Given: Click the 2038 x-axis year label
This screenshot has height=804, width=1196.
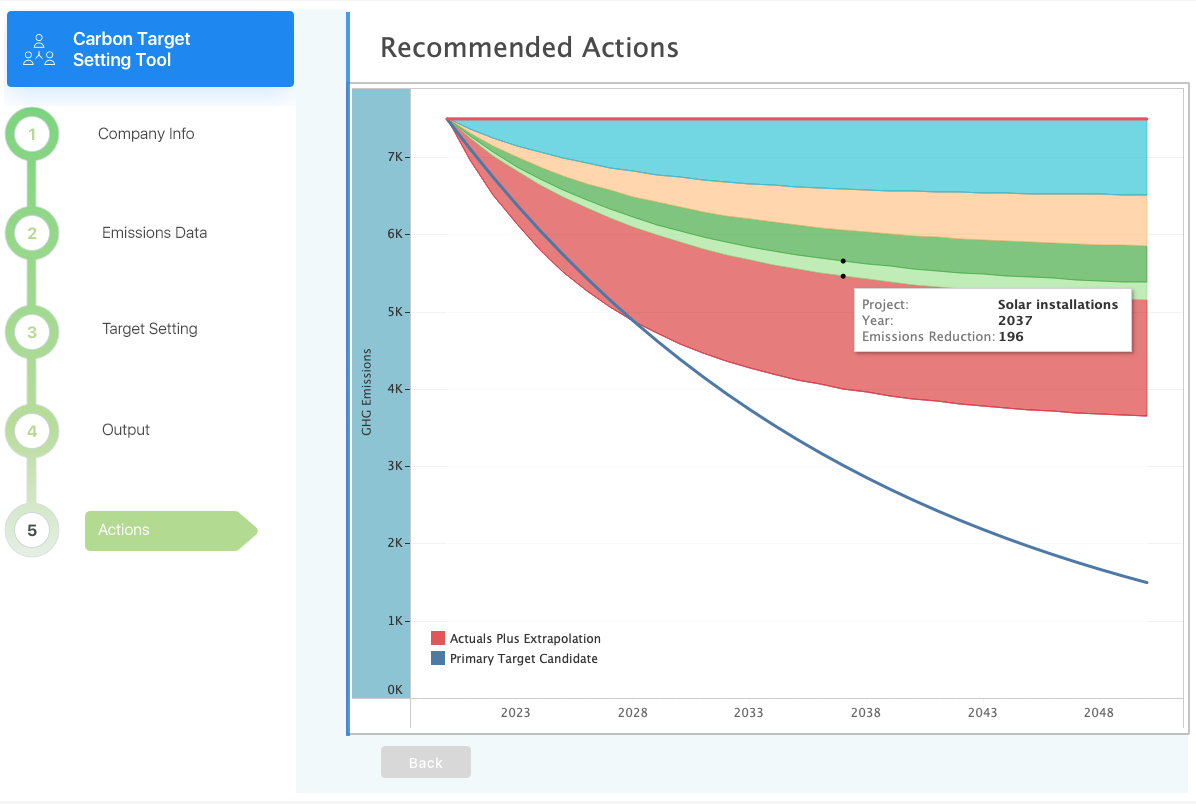Looking at the screenshot, I should click(x=866, y=712).
